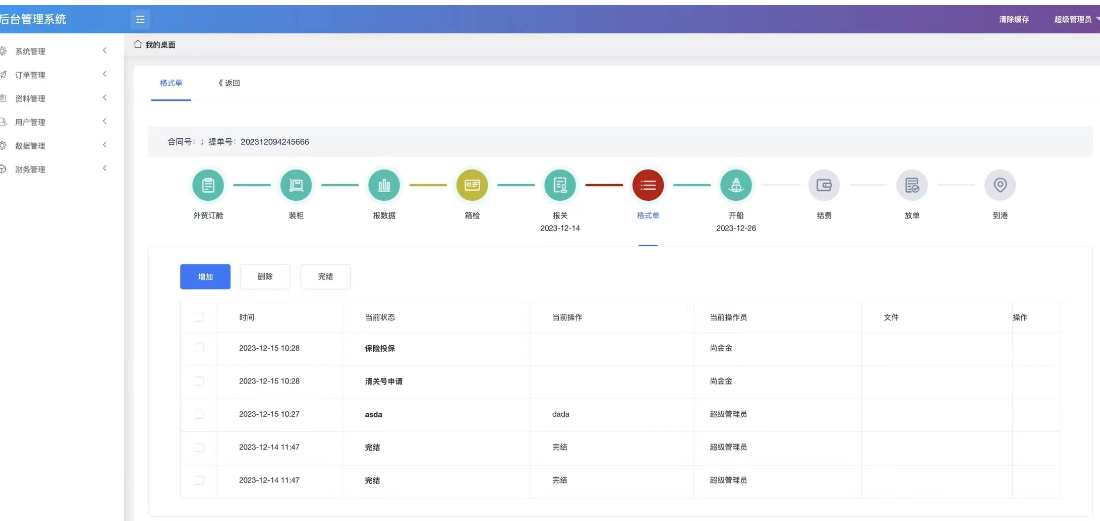This screenshot has height=521, width=1100.
Task: Tick the checkbox for the asda row
Action: (199, 414)
